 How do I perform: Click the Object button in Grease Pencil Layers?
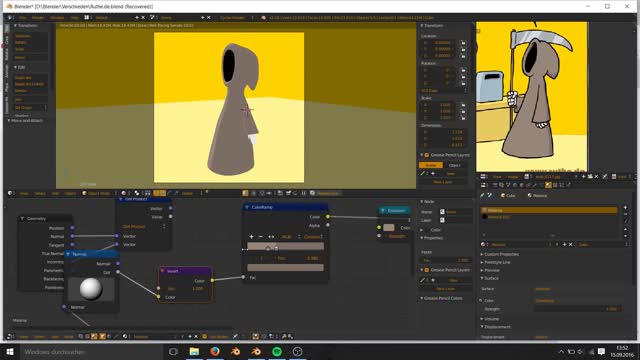[x=454, y=165]
